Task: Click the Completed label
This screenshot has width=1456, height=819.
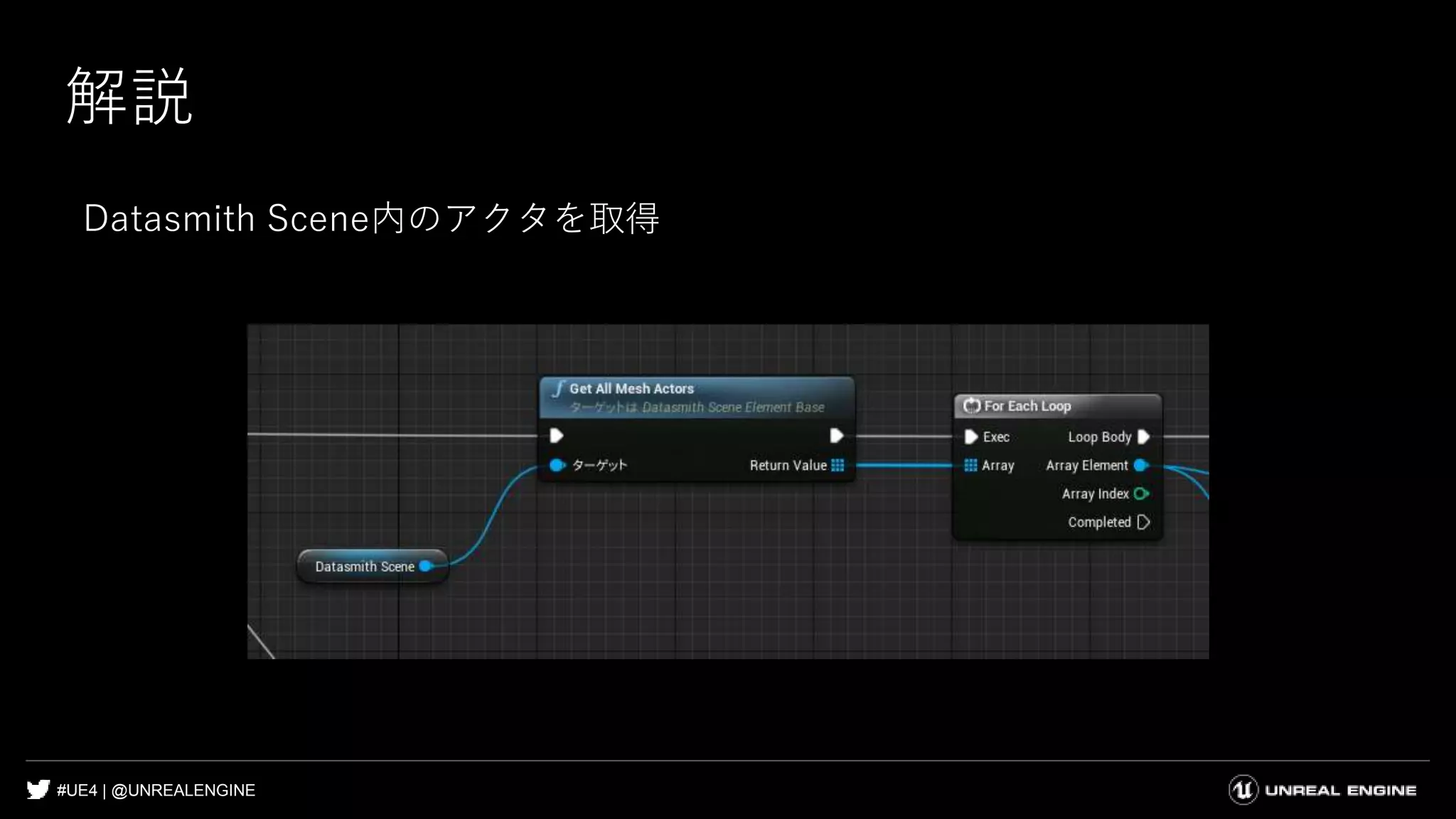Action: (x=1099, y=522)
